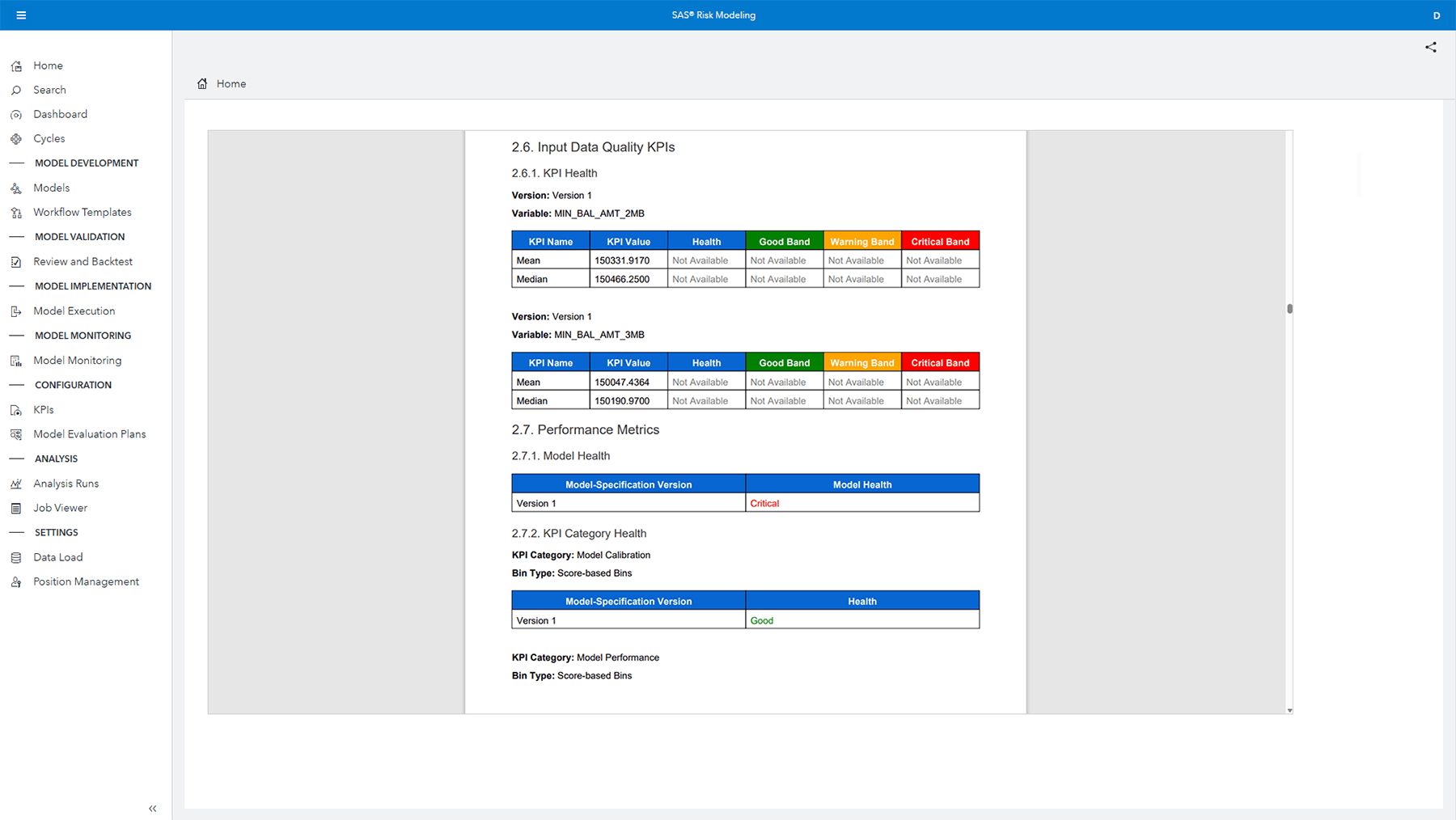Open the Model Monitoring page
Image resolution: width=1456 pixels, height=820 pixels.
click(x=77, y=360)
